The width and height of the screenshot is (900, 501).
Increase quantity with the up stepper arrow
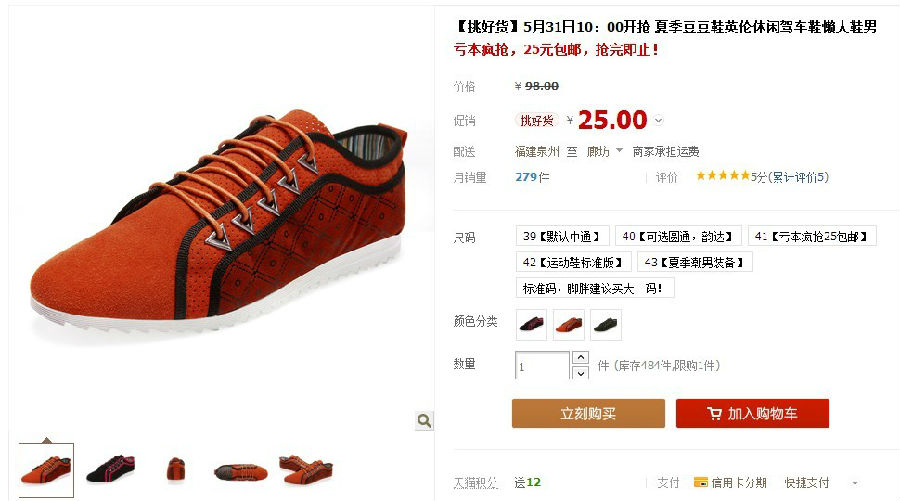(x=581, y=358)
